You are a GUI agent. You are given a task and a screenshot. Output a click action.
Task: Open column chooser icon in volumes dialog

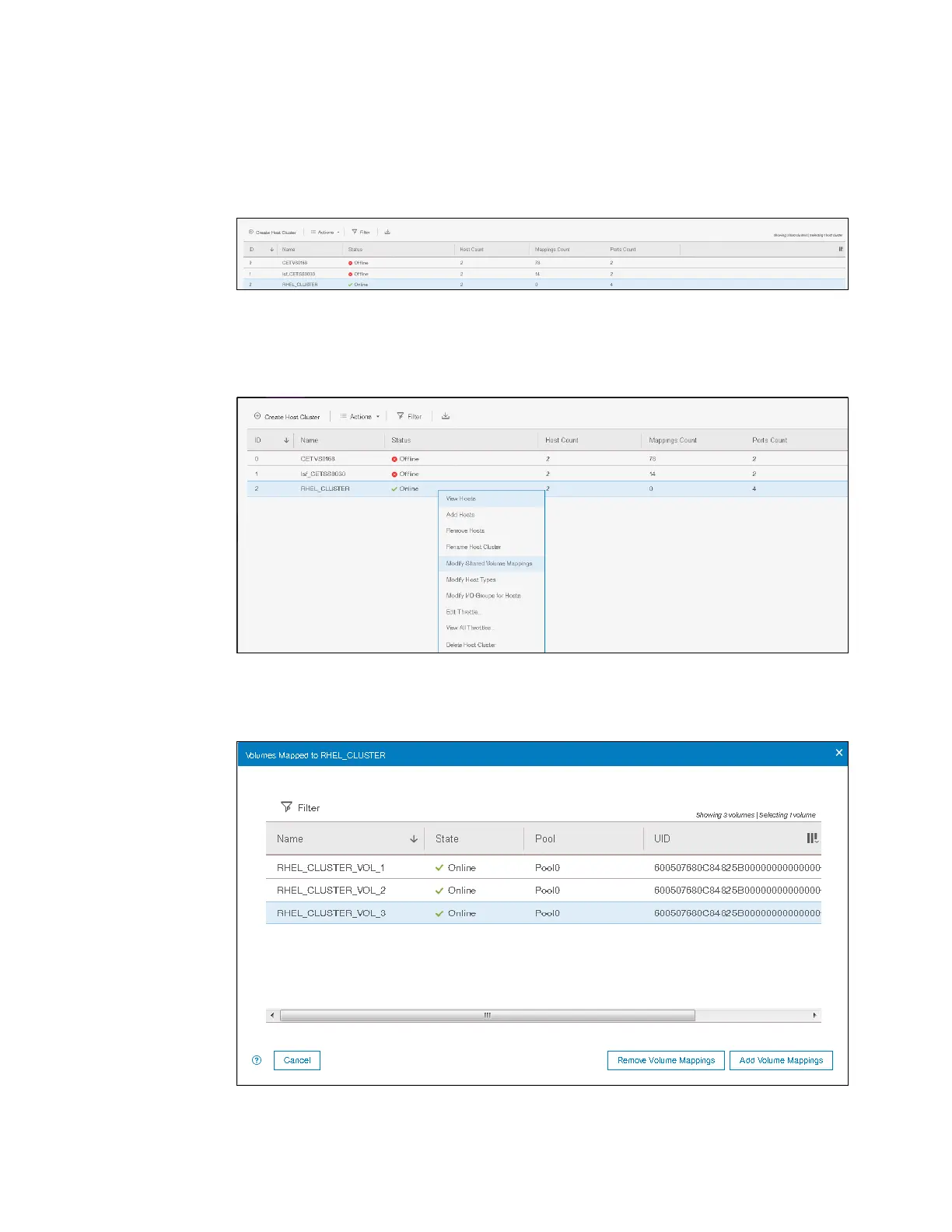(x=813, y=838)
